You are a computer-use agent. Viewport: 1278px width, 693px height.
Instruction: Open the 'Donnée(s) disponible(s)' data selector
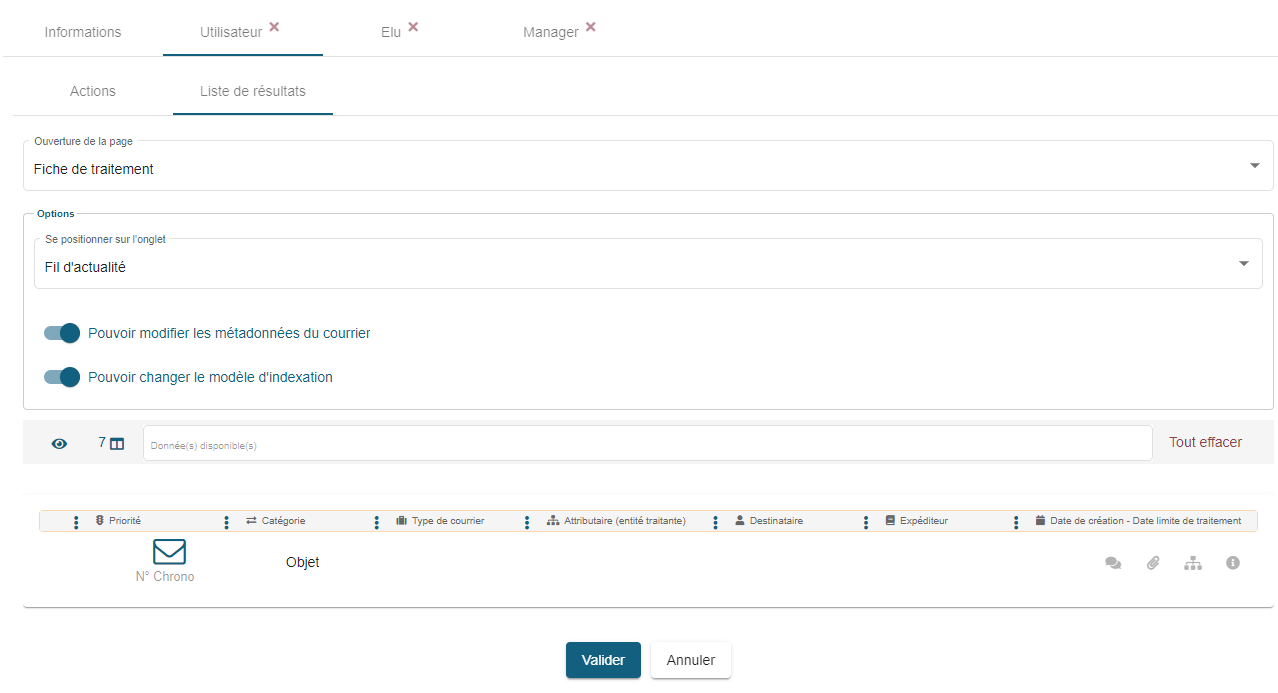pyautogui.click(x=647, y=444)
